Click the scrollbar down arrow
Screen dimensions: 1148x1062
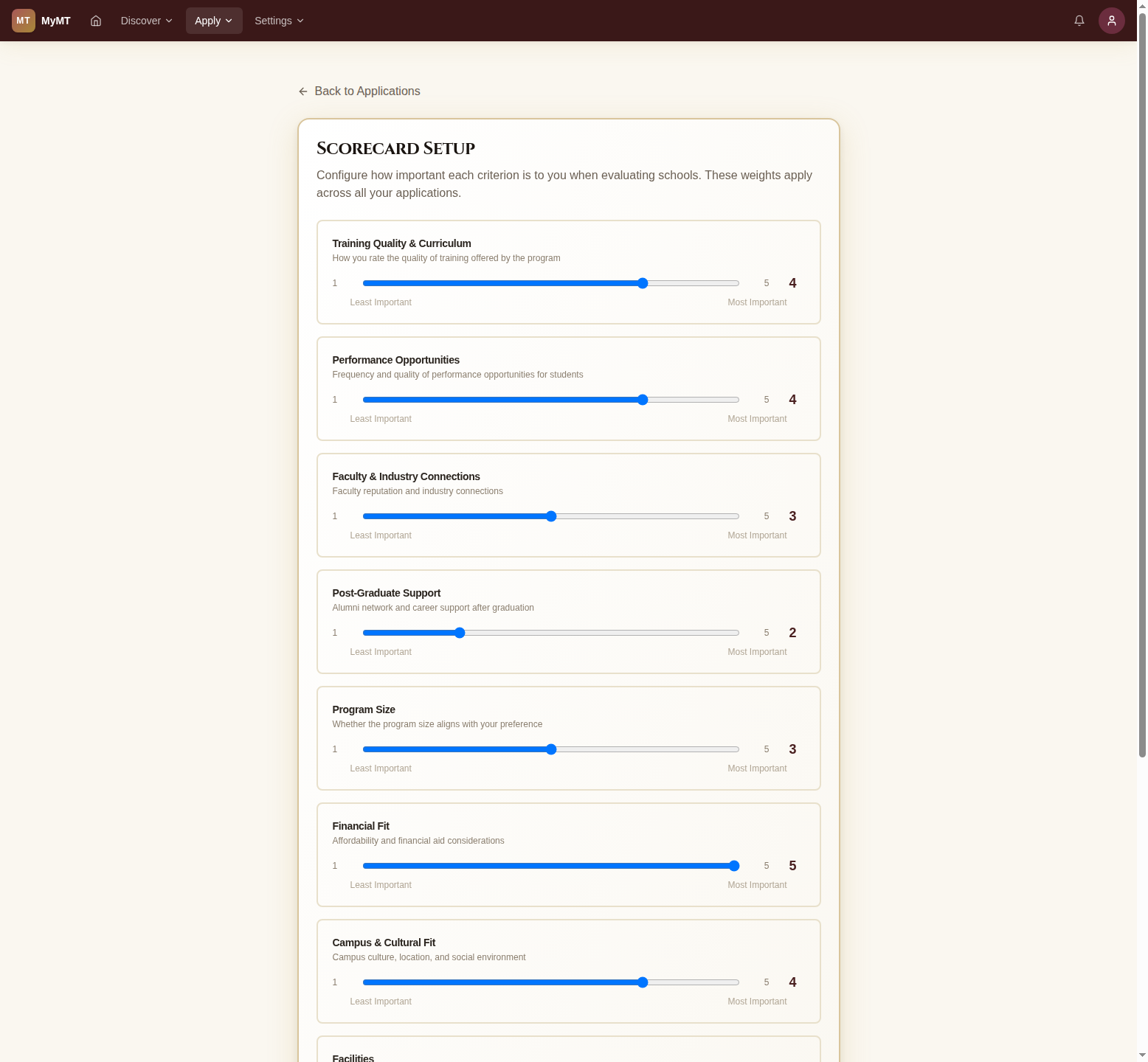pos(1142,1055)
